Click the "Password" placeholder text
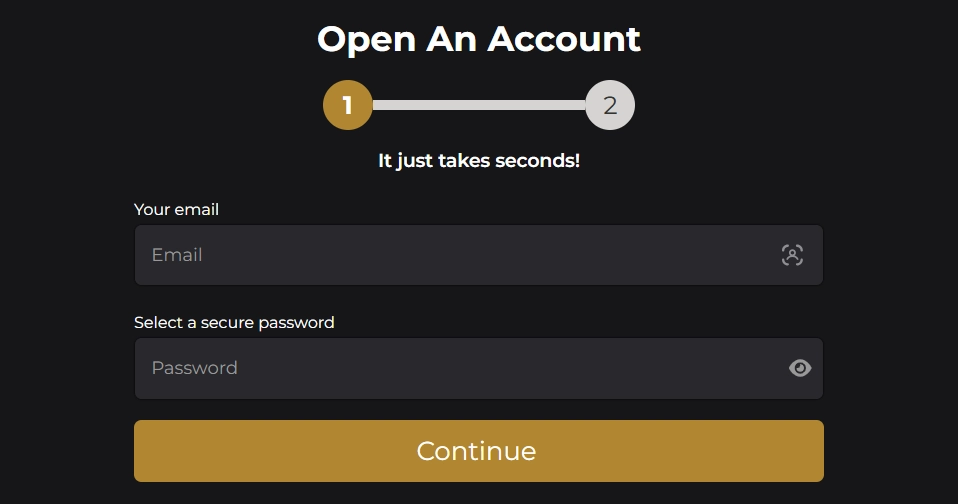This screenshot has height=504, width=958. [194, 368]
